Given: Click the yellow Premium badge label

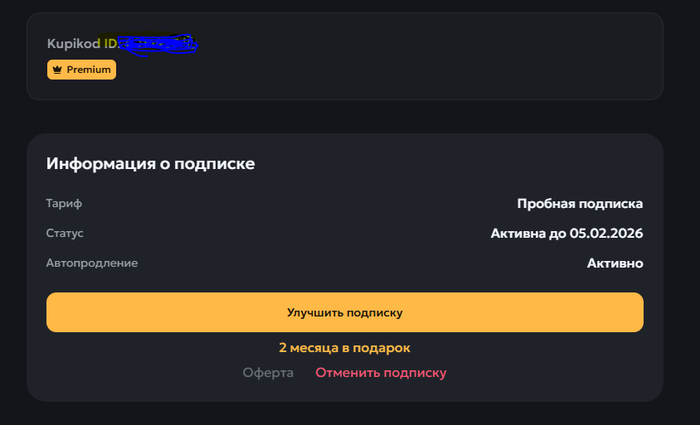Looking at the screenshot, I should pyautogui.click(x=88, y=70).
